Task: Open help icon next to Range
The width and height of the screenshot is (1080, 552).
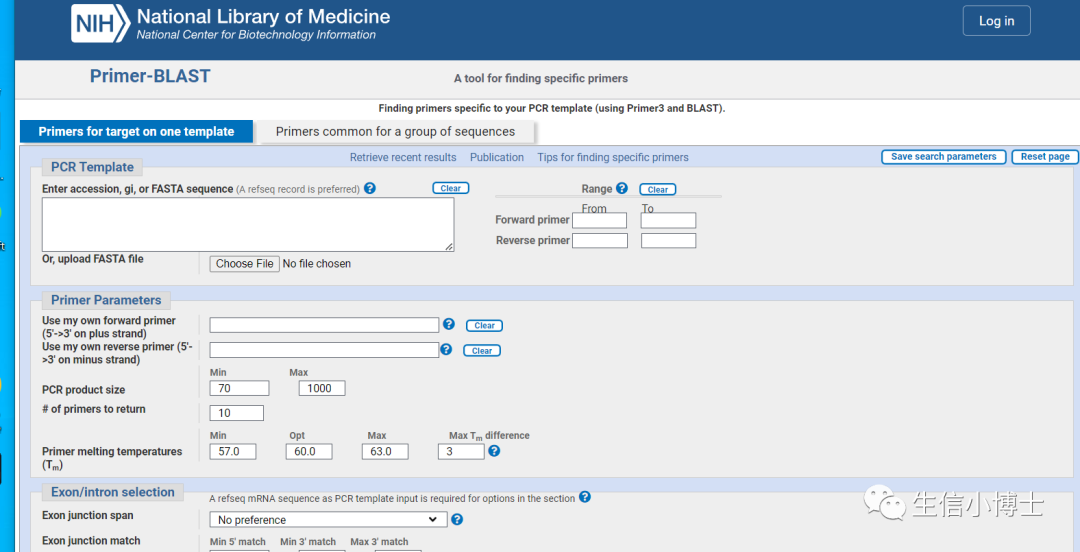Action: pos(622,188)
